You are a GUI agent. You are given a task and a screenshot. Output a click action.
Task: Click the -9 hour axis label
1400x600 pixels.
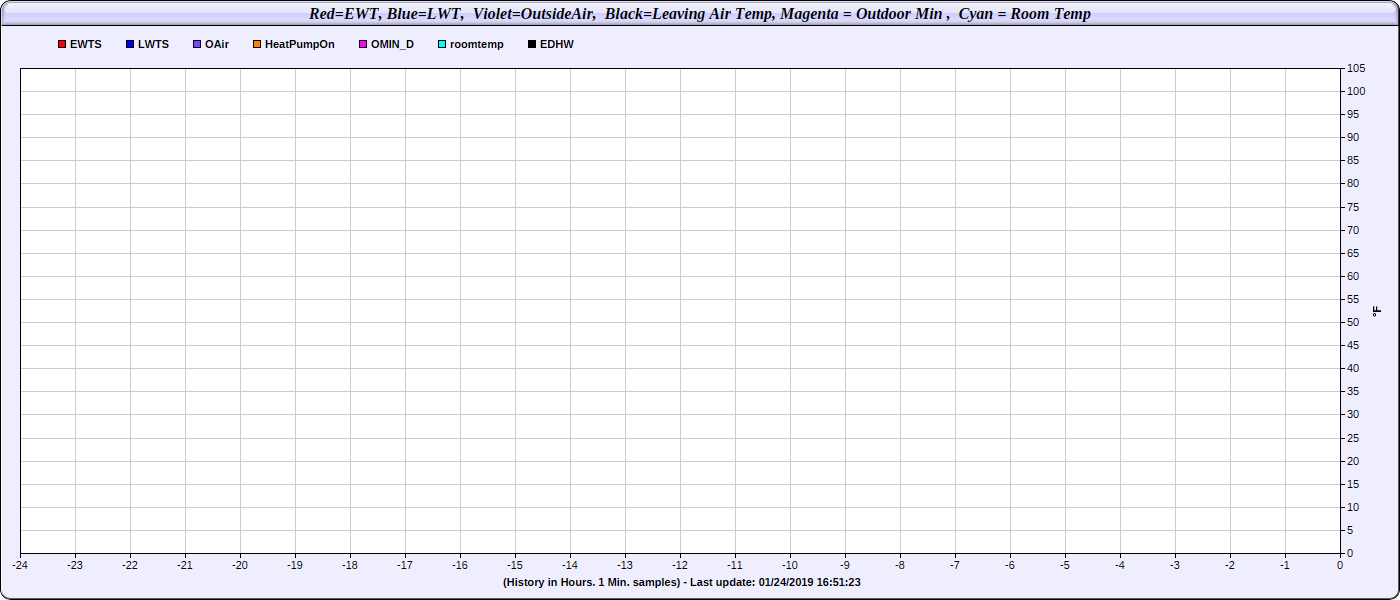point(845,565)
